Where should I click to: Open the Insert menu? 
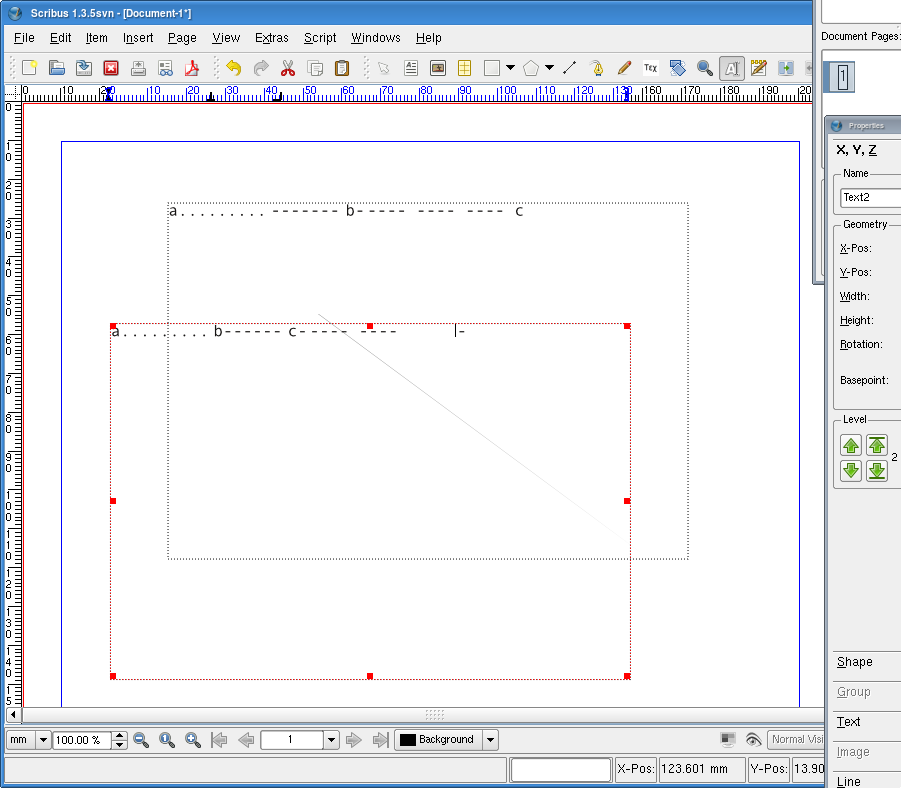(138, 38)
